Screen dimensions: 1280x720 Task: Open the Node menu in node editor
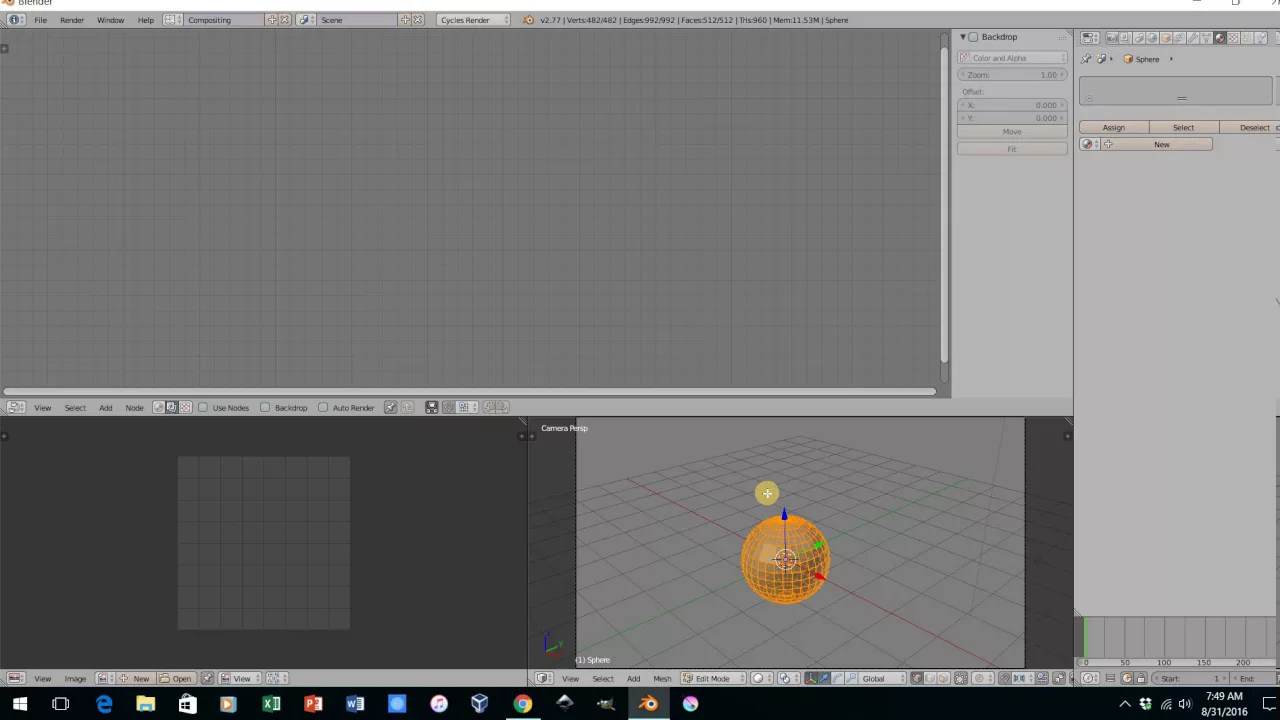(x=134, y=407)
